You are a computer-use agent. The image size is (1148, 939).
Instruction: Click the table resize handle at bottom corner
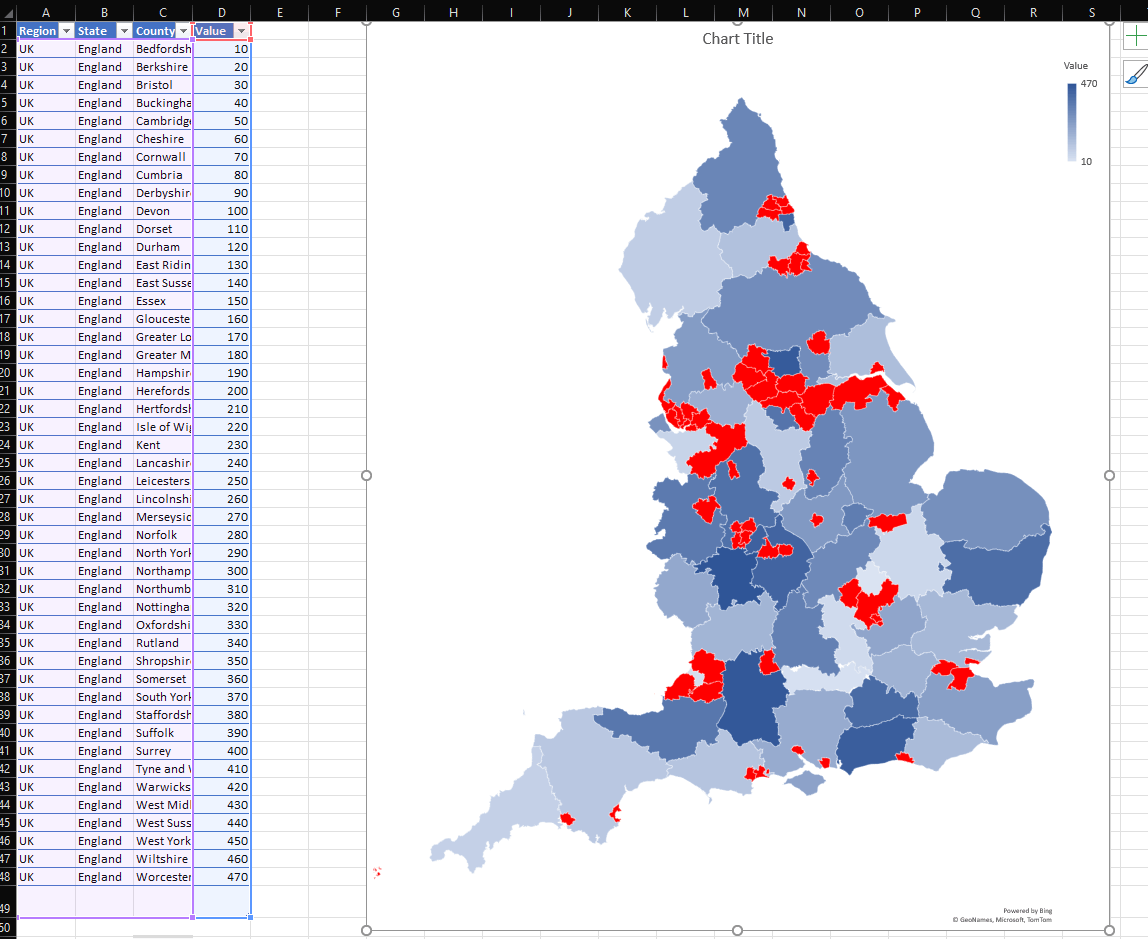pyautogui.click(x=250, y=917)
